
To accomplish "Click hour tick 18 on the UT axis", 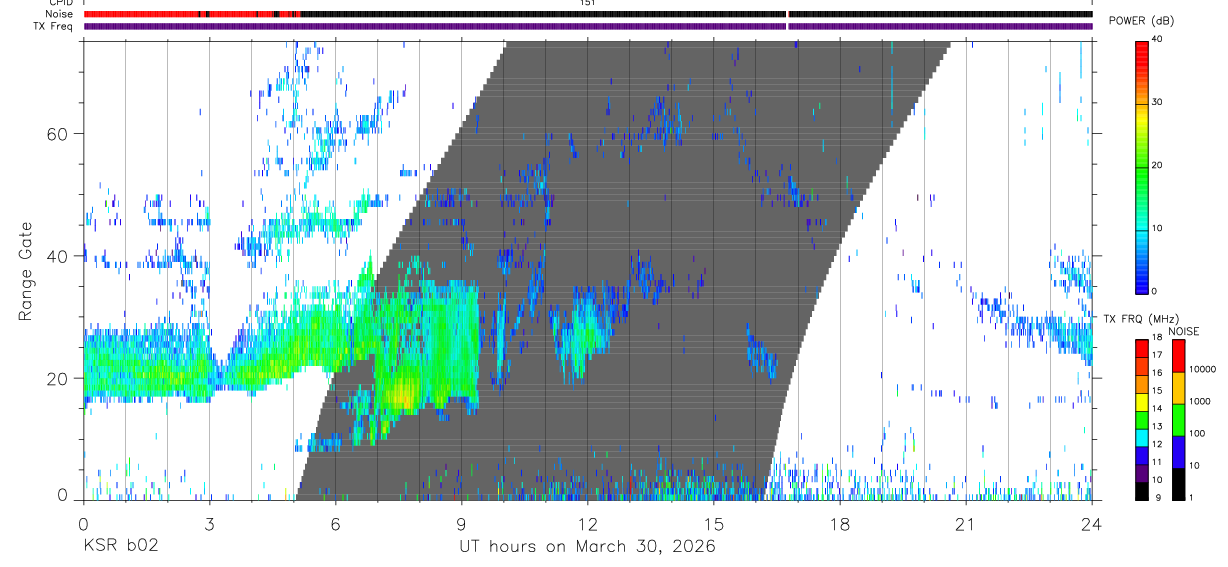I will 840,524.
